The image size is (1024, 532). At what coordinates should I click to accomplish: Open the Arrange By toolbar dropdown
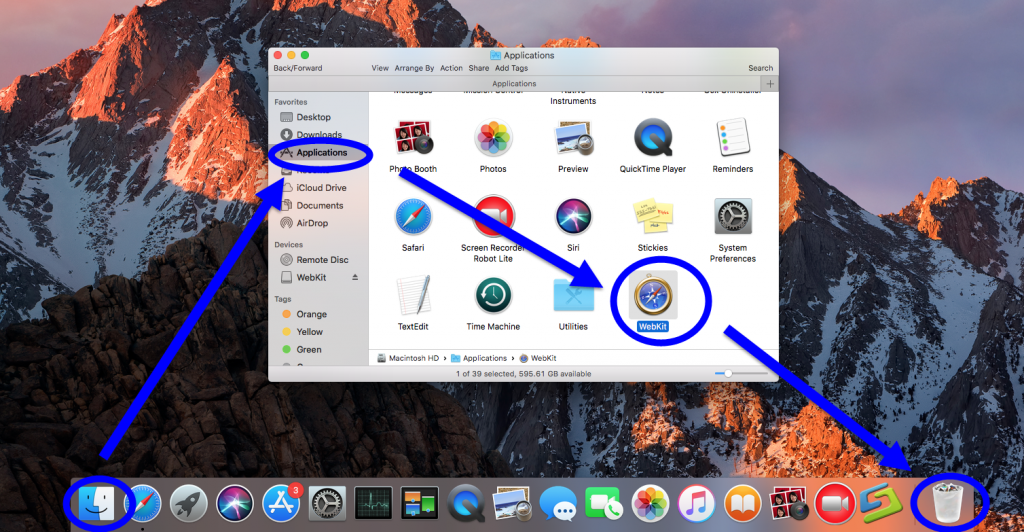point(415,68)
